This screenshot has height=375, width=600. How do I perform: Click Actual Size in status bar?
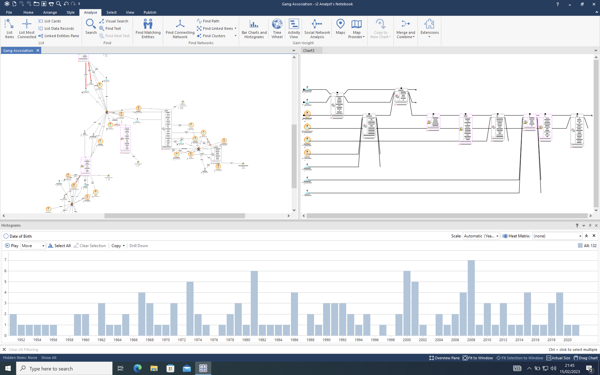tap(558, 358)
